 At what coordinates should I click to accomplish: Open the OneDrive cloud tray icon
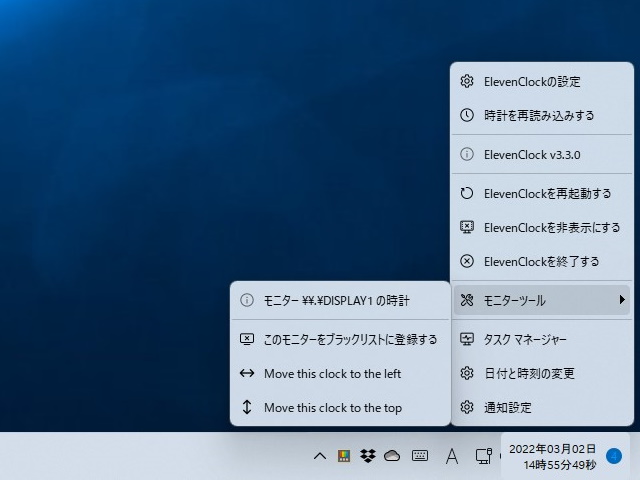tap(392, 456)
